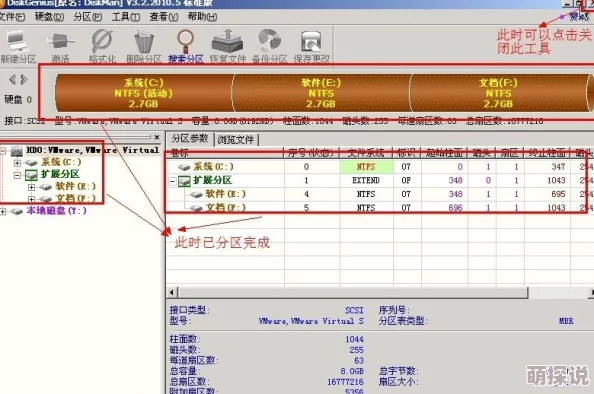Image resolution: width=594 pixels, height=394 pixels.
Task: Collapse 扩展分区 row in the partition table
Action: tap(172, 181)
